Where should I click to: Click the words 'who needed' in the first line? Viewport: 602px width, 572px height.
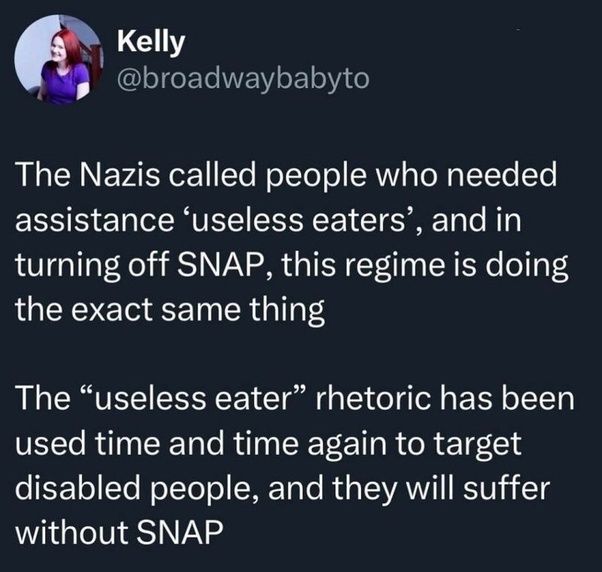(x=466, y=175)
